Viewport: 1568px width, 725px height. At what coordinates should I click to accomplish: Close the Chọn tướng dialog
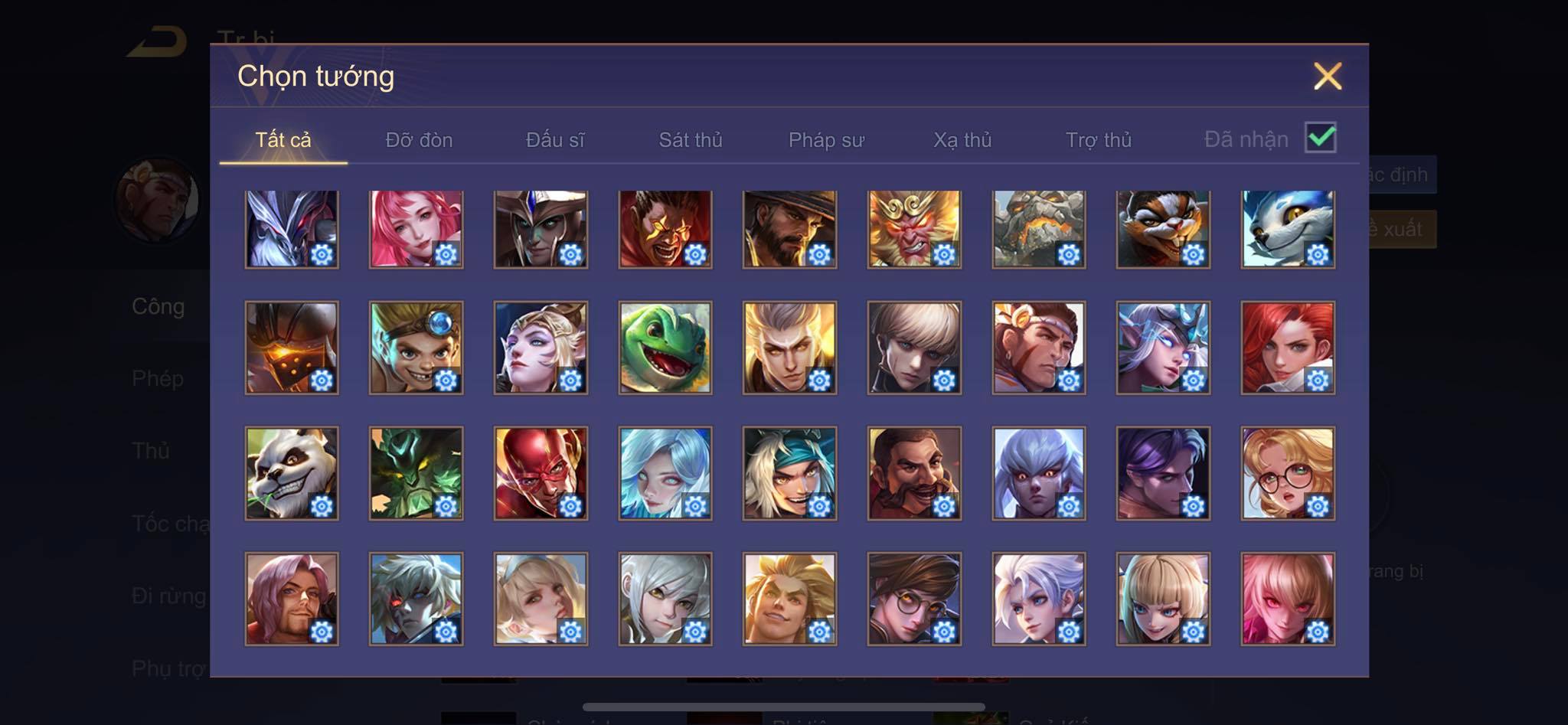point(1328,76)
